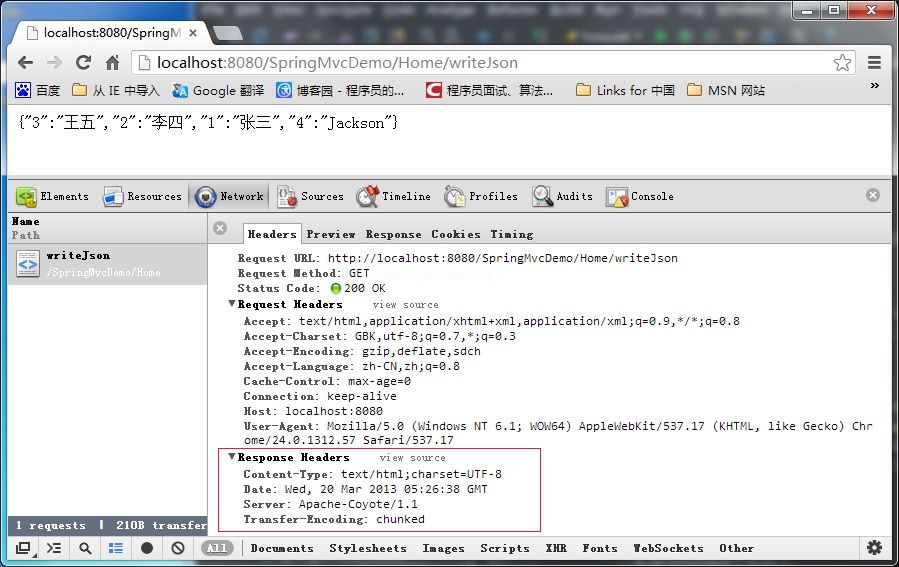Filter network by Images
This screenshot has width=899, height=567.
point(443,548)
